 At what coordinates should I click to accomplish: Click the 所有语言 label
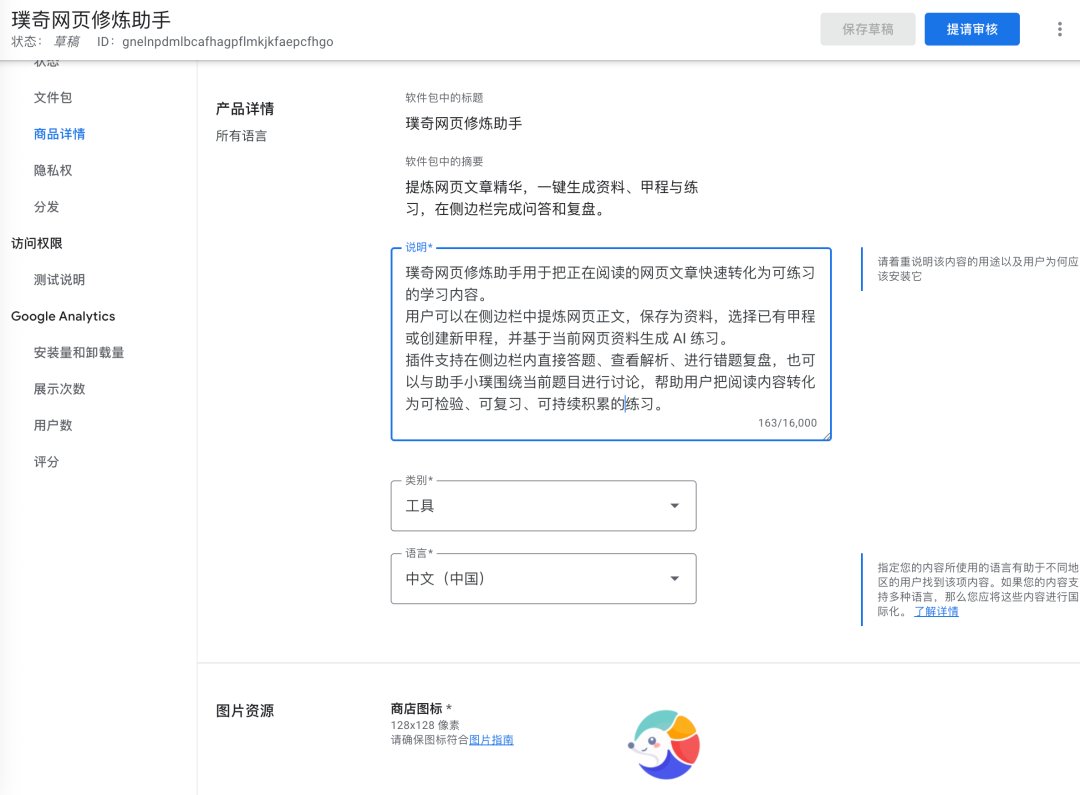(x=241, y=136)
